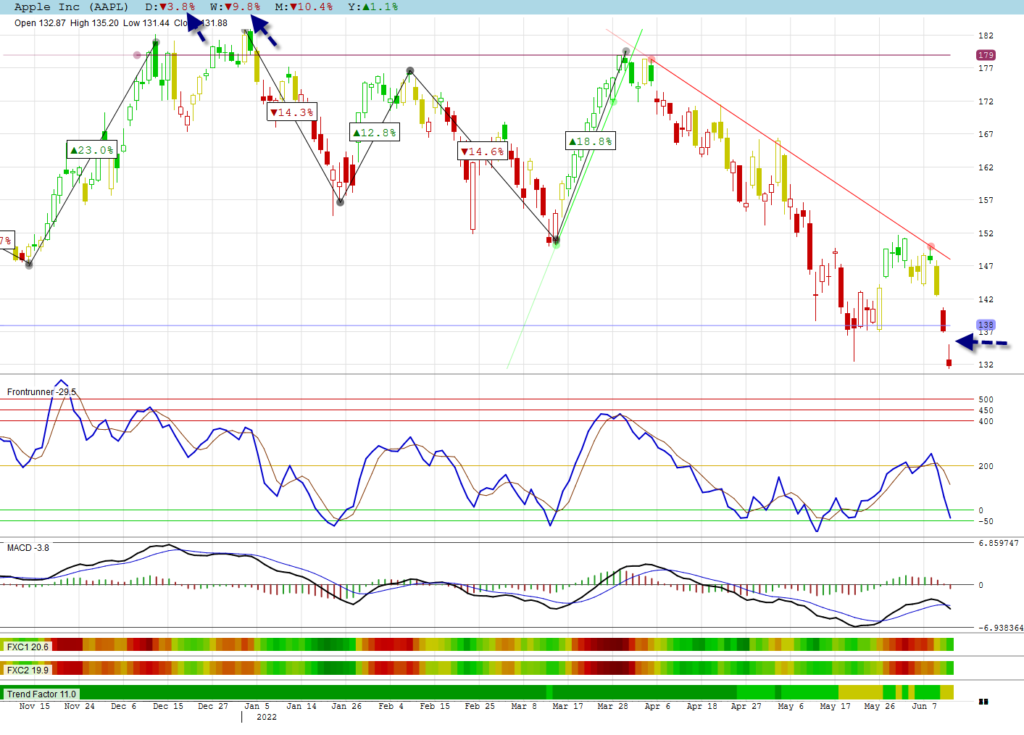Screen dimensions: 1024x735
Task: Click the Apple Inc (AAPL) chart title
Action: click(x=71, y=7)
